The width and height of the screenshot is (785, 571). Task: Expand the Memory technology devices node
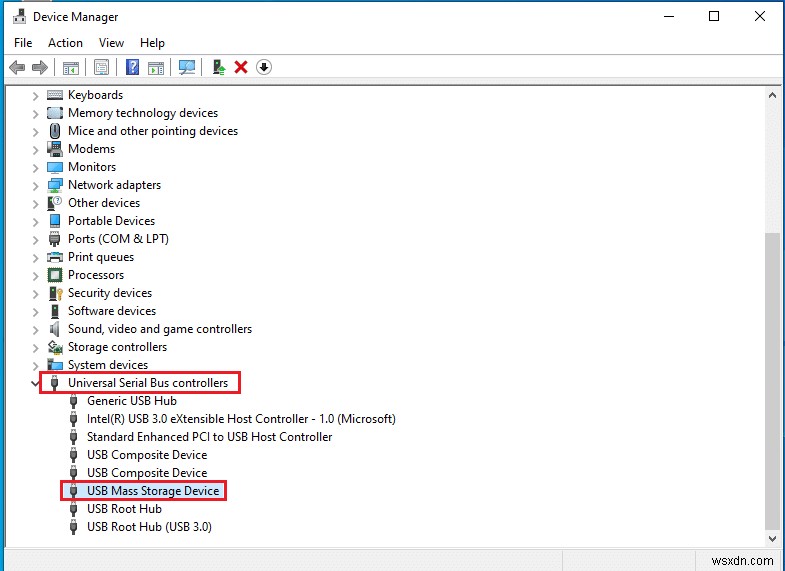click(x=35, y=114)
